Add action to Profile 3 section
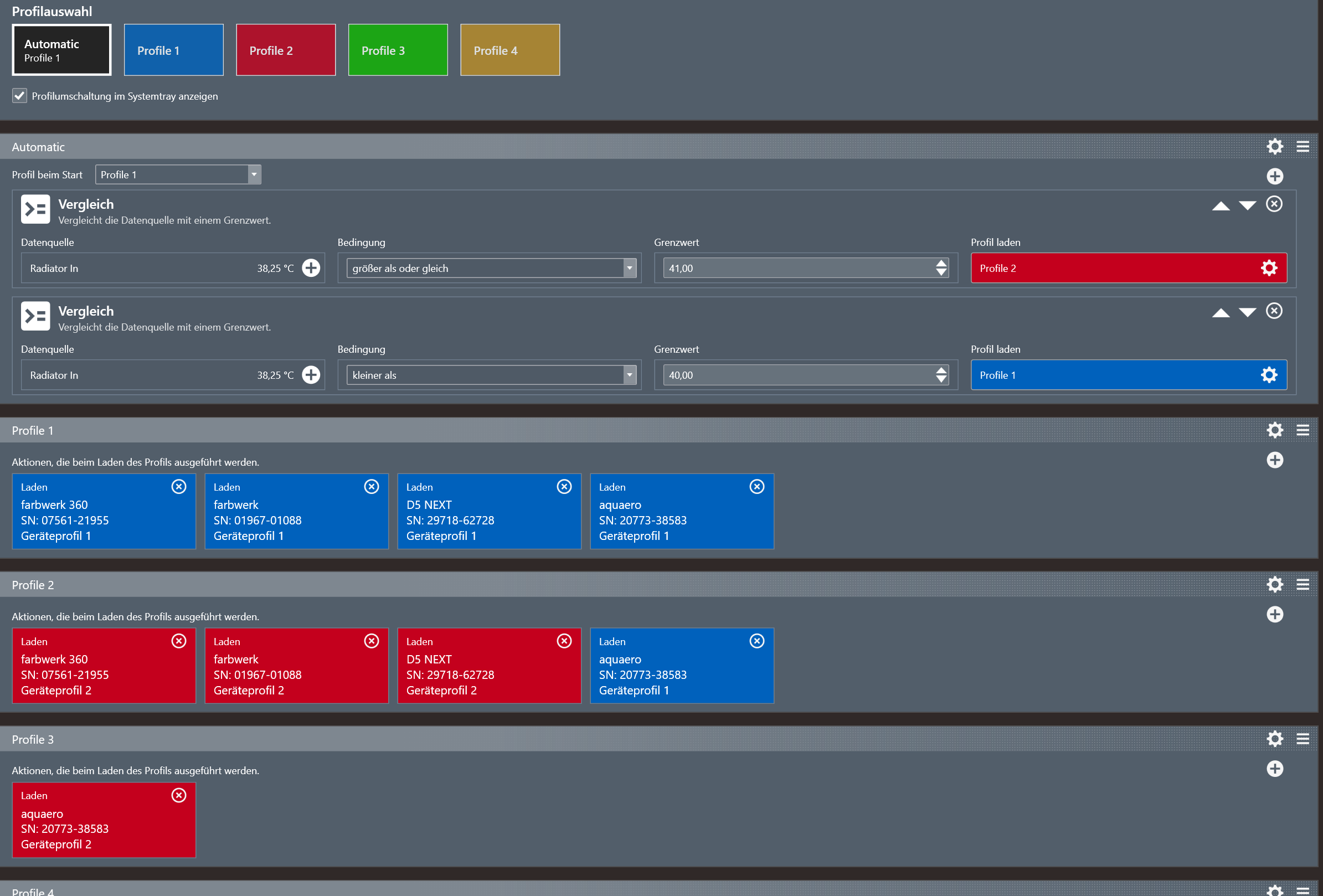The height and width of the screenshot is (896, 1323). (1275, 769)
